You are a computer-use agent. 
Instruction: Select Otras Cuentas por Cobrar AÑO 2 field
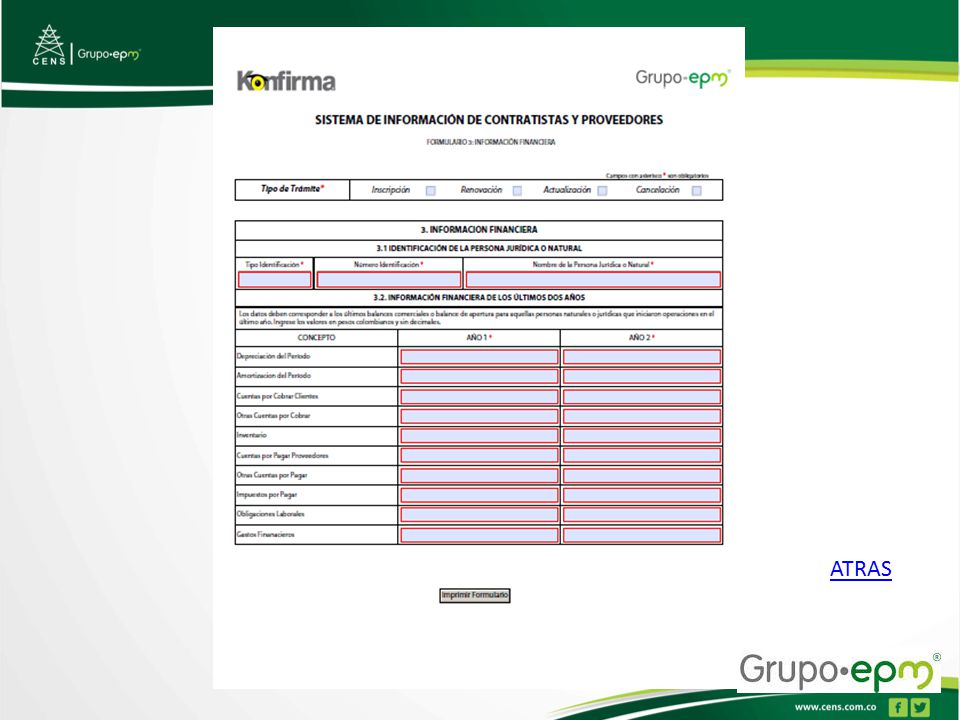(642, 416)
